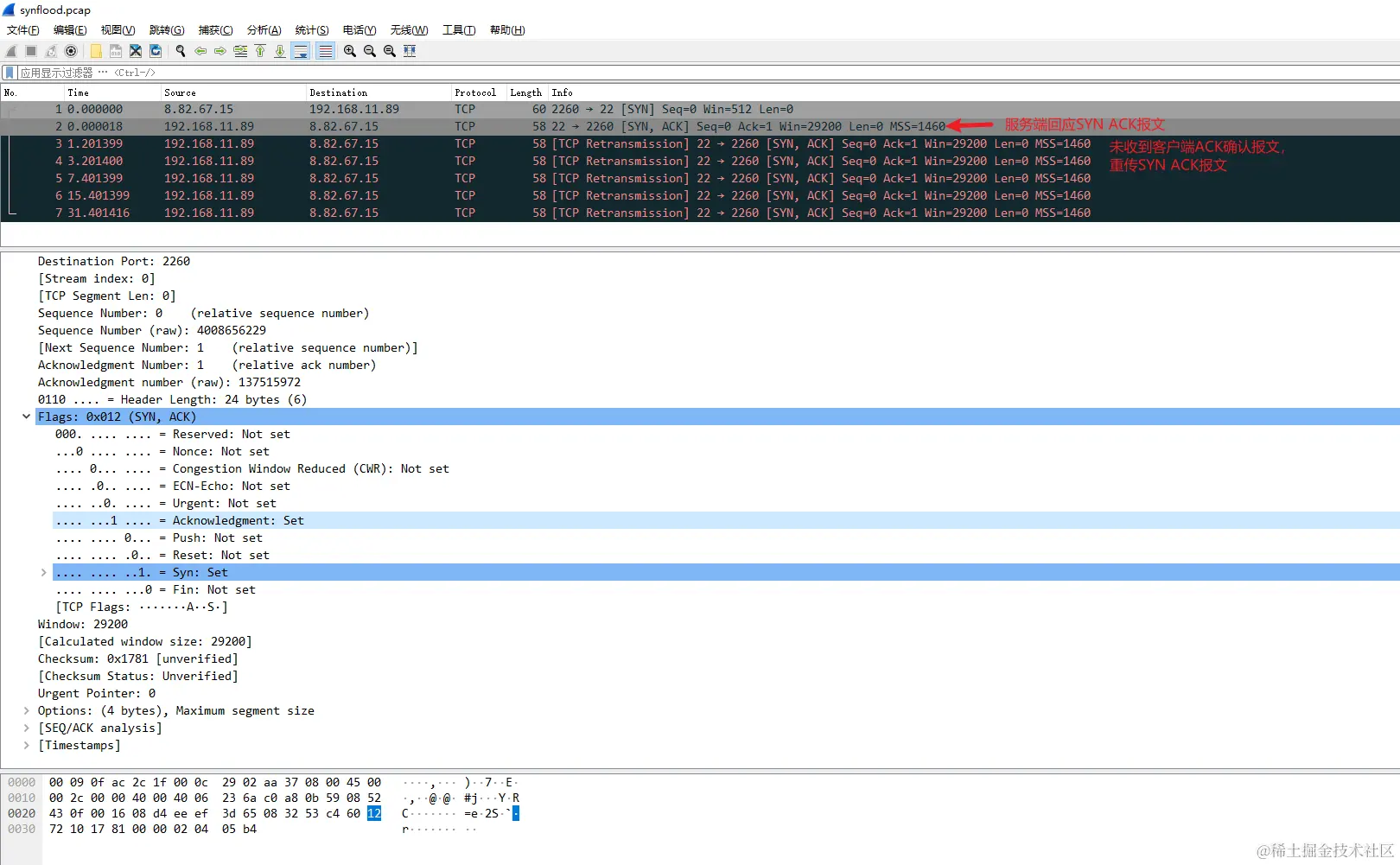
Task: Expand Options Maximum segment size node
Action: click(x=26, y=710)
